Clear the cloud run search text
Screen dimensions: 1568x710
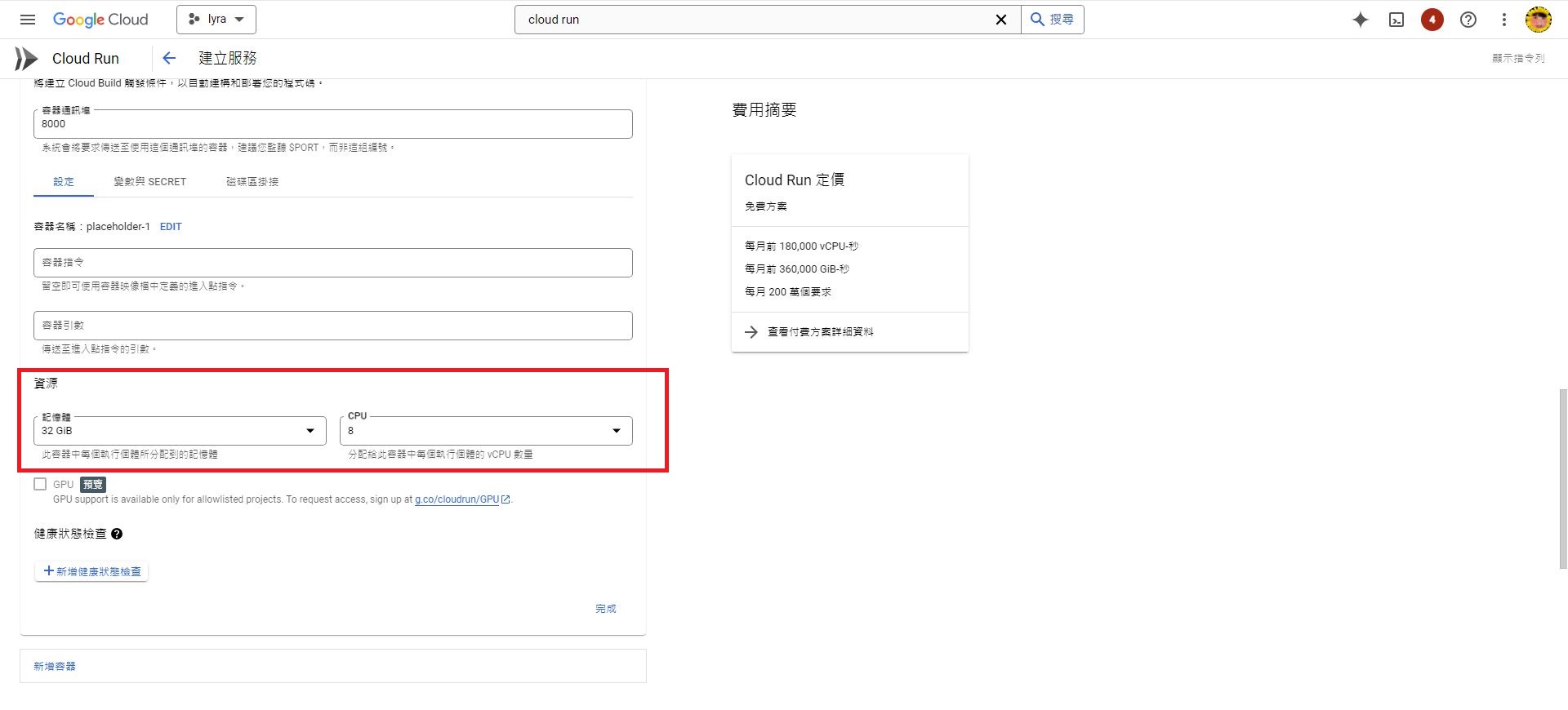[x=1000, y=20]
